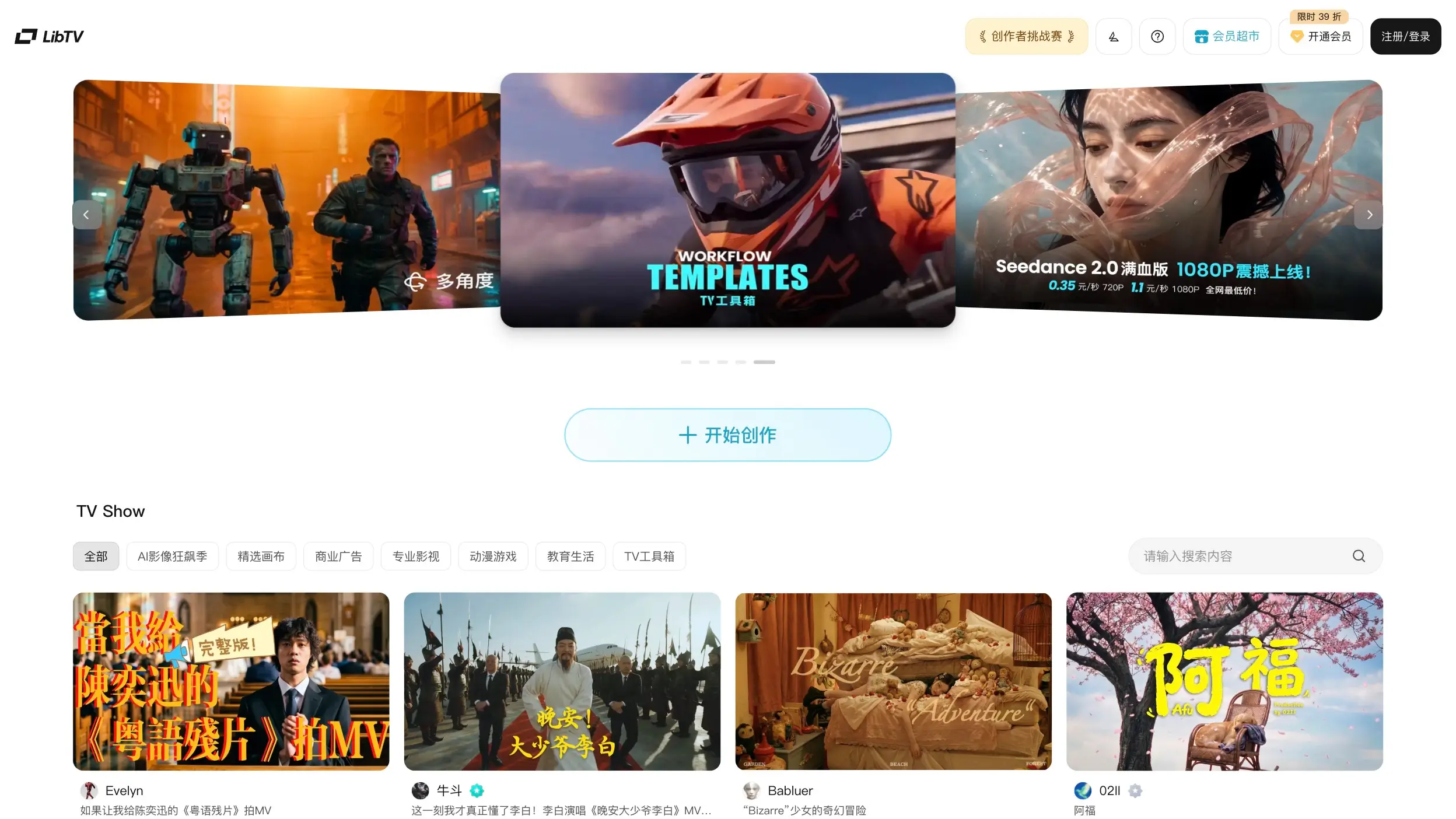Click the language translate icon in header
This screenshot has width=1456, height=819.
tap(1113, 36)
